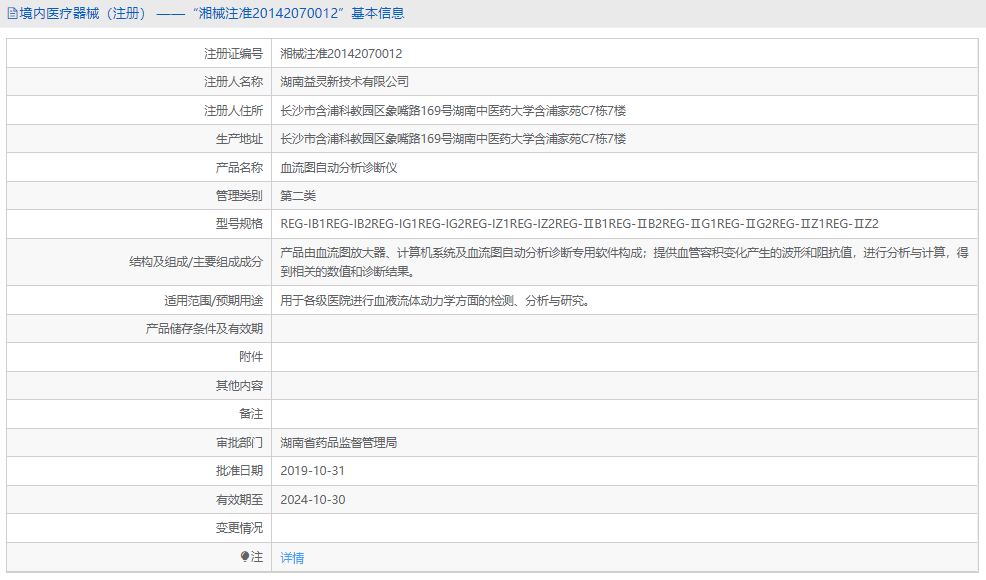Select the date 2019-10-31

pos(313,471)
